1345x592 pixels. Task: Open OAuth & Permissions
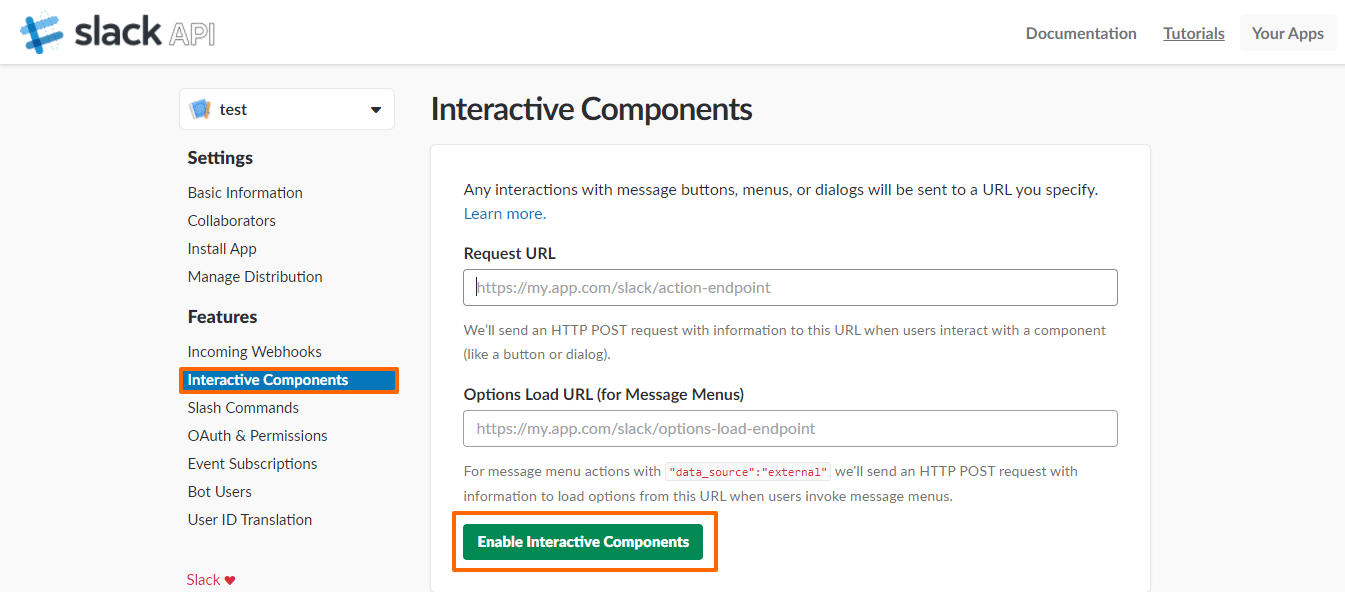257,435
